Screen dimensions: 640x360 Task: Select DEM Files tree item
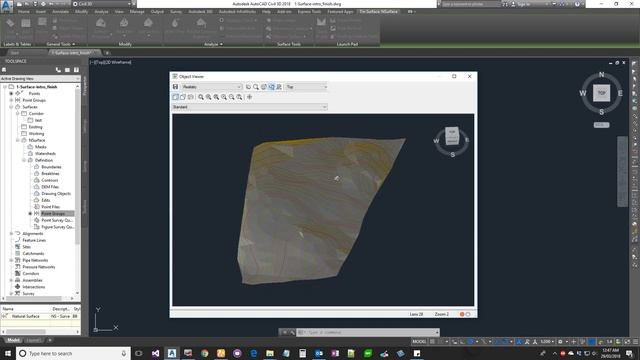pos(50,187)
